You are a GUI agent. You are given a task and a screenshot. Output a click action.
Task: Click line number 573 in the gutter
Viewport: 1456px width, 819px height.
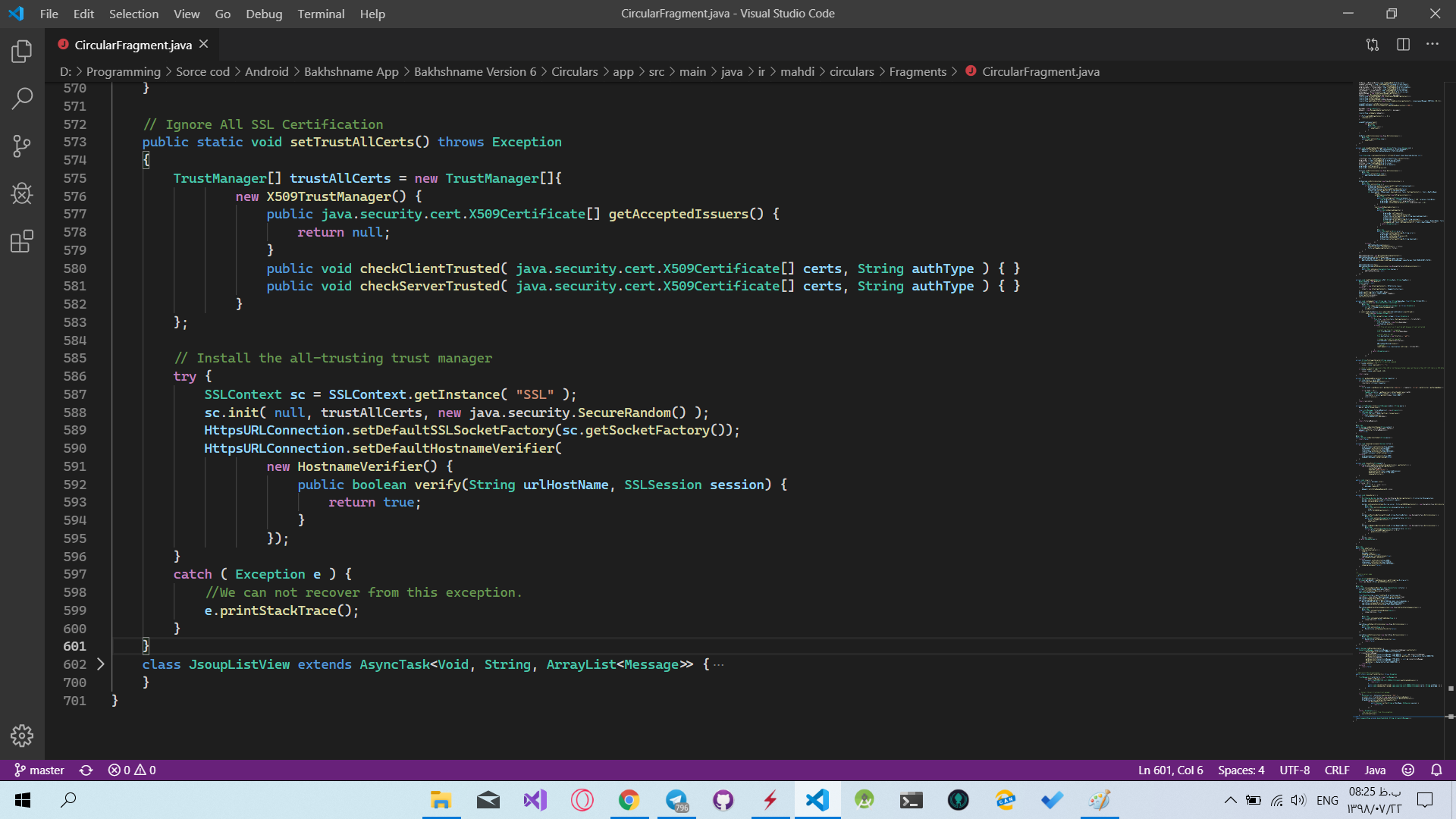pos(74,142)
